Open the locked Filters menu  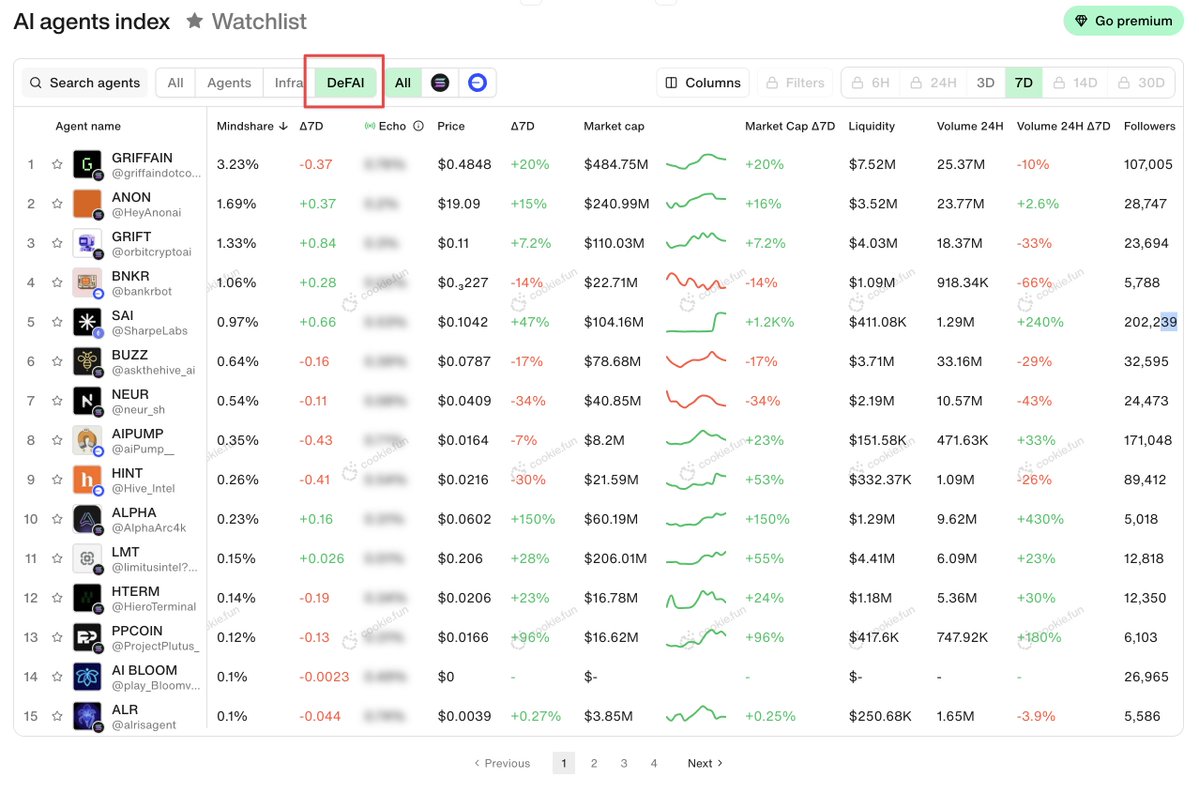pos(795,83)
